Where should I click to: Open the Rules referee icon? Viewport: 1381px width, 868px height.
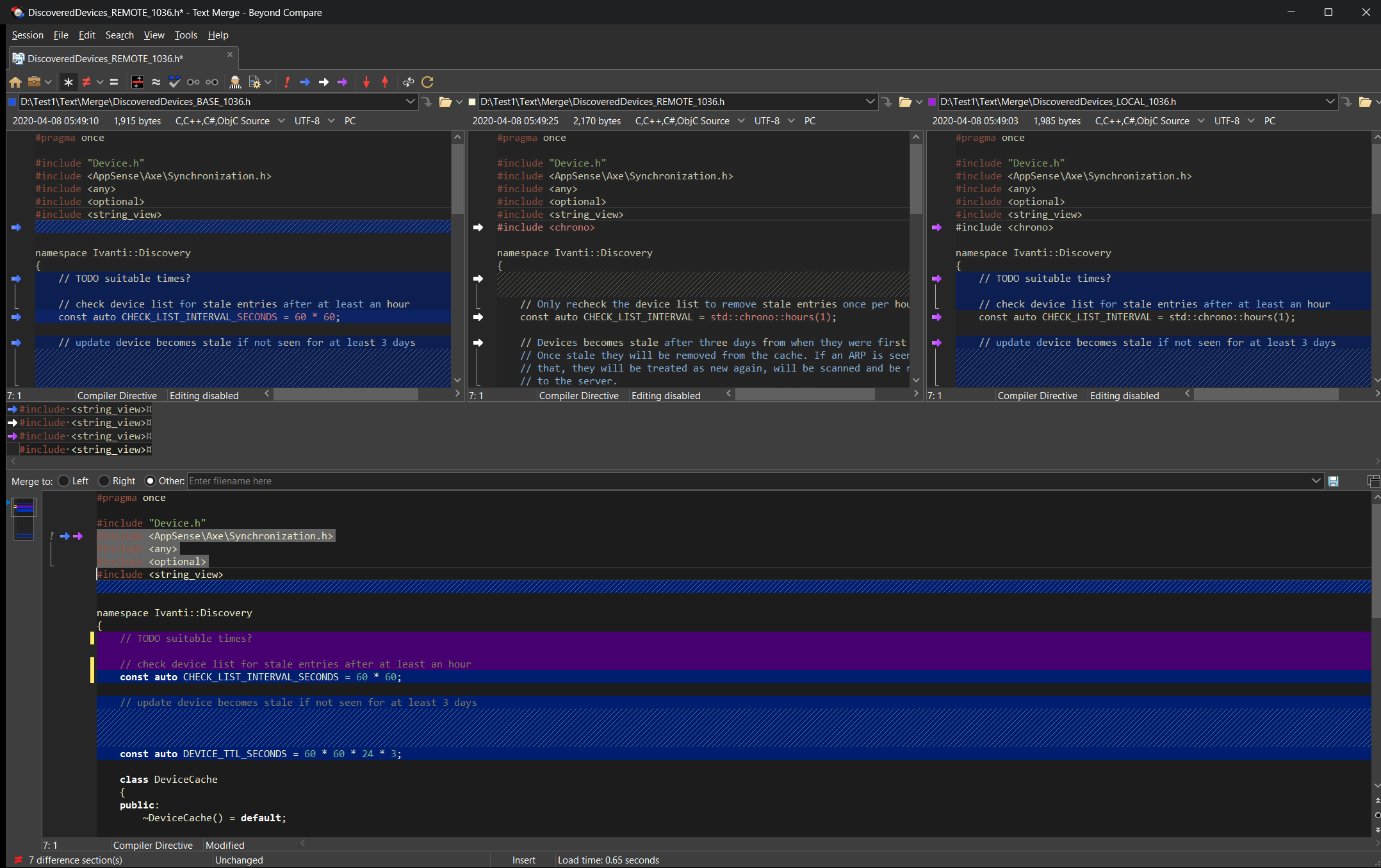(x=235, y=82)
